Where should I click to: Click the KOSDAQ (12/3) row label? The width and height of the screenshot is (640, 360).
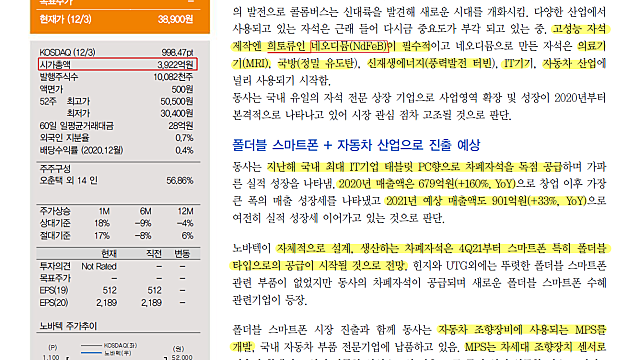(x=67, y=52)
